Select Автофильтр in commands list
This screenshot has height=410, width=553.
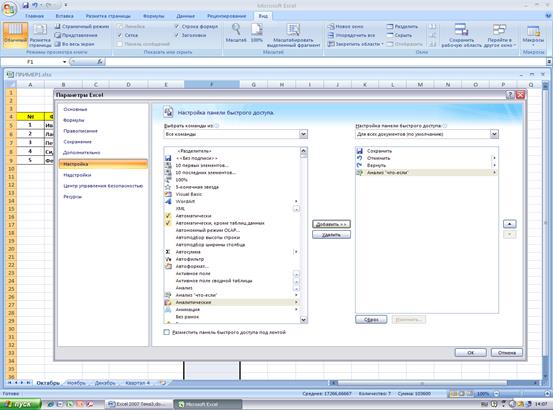[232, 259]
